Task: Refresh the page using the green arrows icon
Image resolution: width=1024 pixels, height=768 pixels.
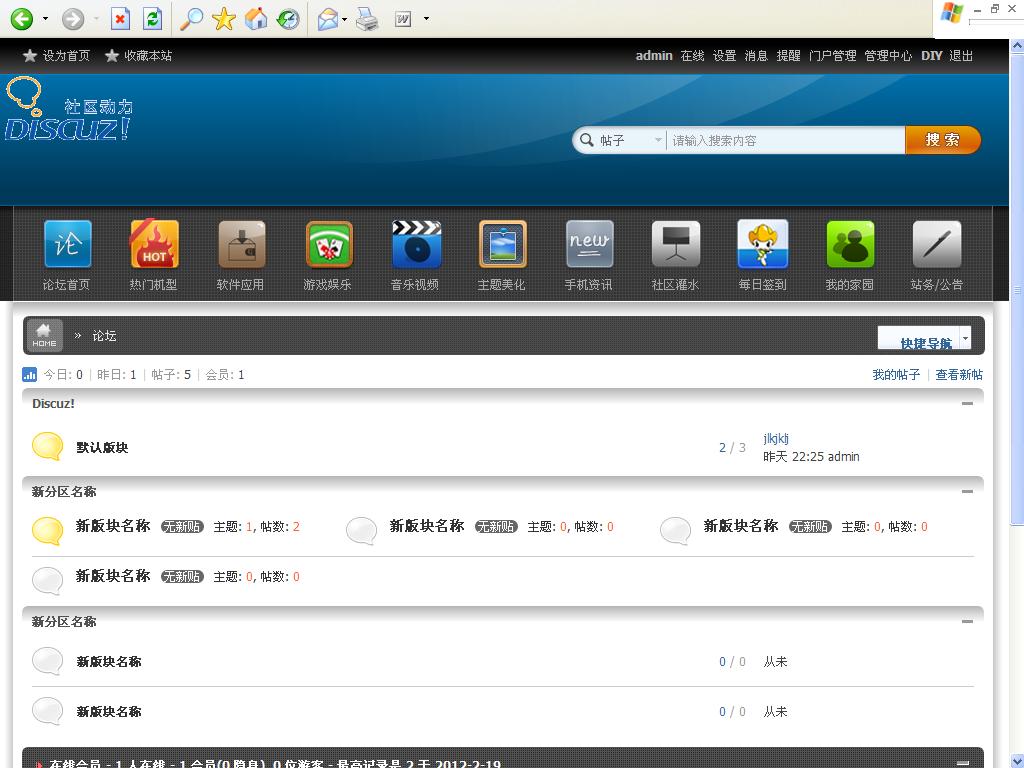Action: (153, 18)
